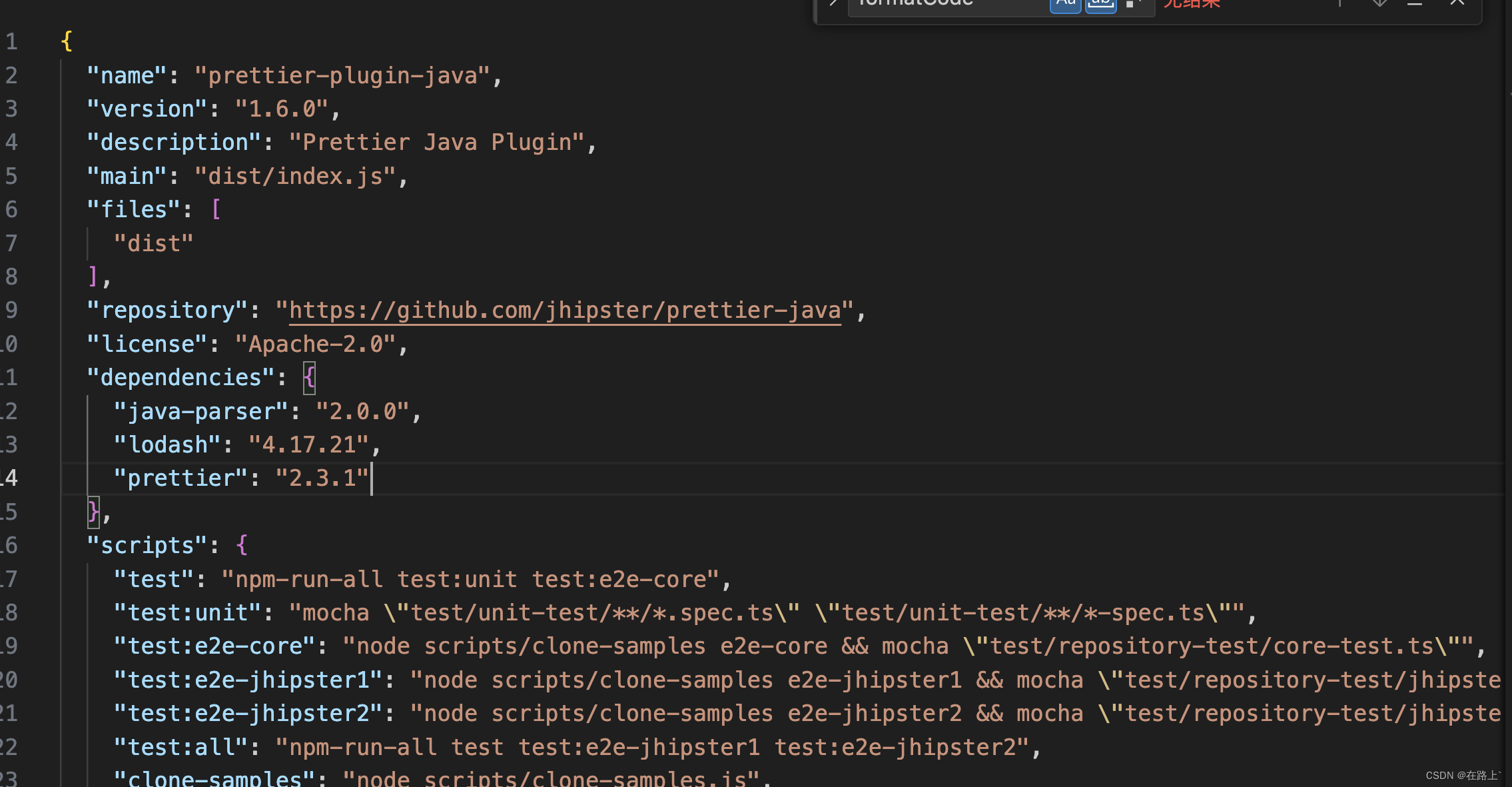Click the closing square bracket on line 8
Screen dimensions: 1512x787
[93, 277]
